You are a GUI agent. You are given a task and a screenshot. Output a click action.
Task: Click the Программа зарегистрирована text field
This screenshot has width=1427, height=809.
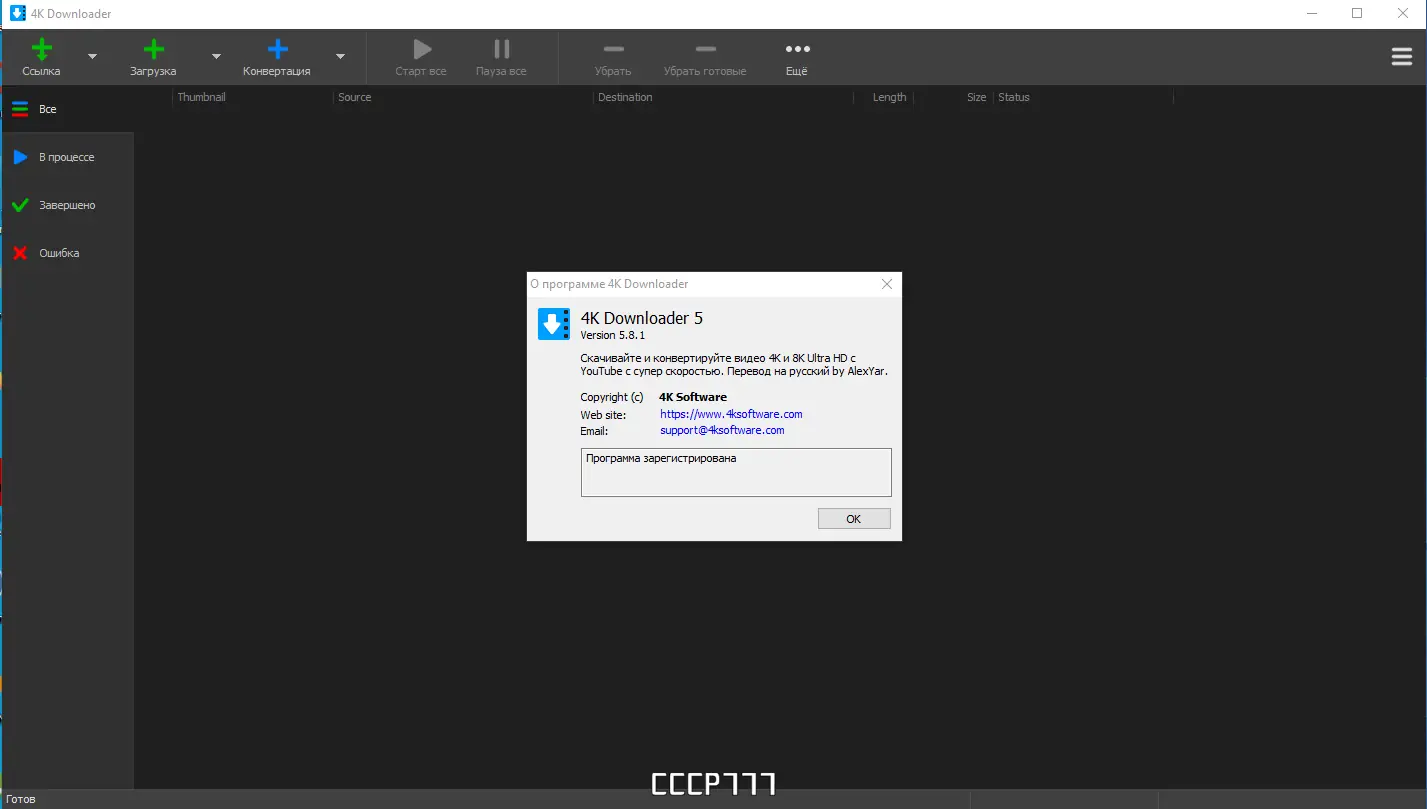tap(735, 471)
